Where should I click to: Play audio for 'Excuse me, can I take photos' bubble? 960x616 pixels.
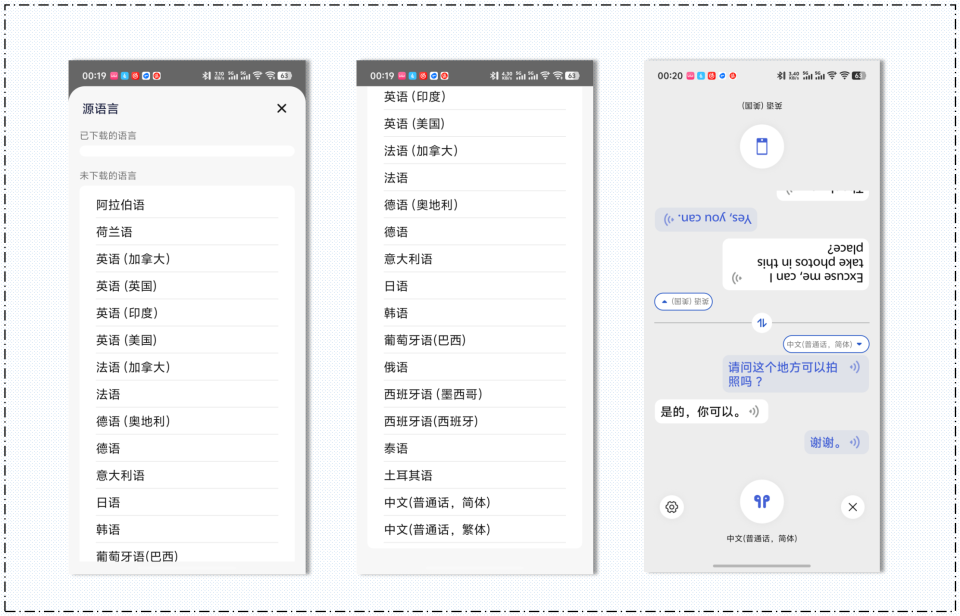[737, 278]
